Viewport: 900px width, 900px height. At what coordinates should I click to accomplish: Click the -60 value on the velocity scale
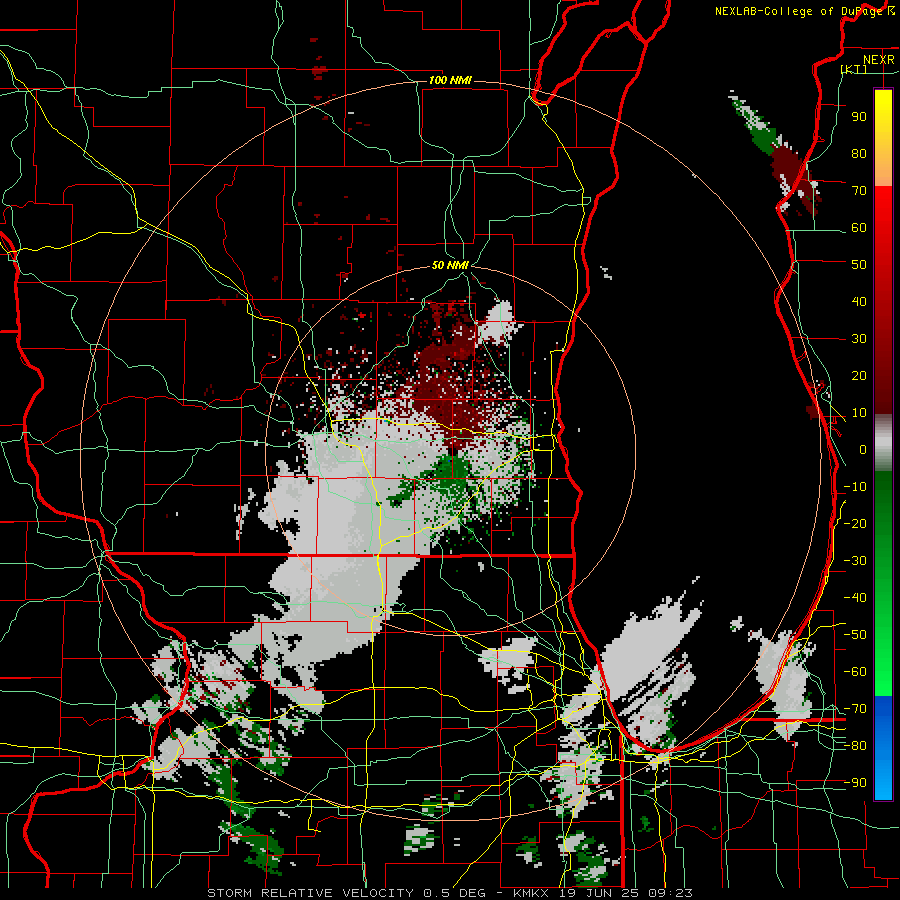click(855, 672)
